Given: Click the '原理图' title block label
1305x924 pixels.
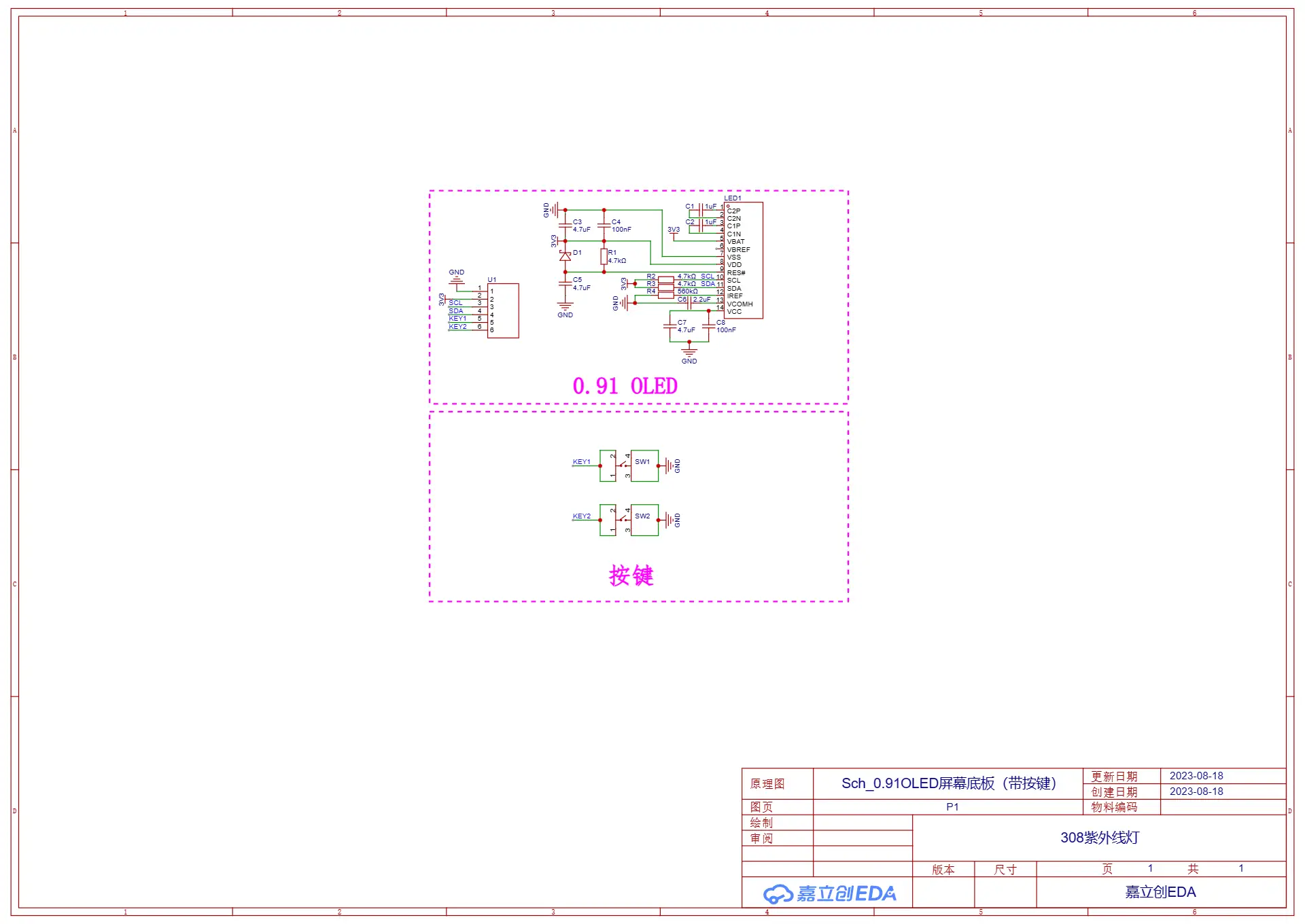Looking at the screenshot, I should pyautogui.click(x=767, y=784).
